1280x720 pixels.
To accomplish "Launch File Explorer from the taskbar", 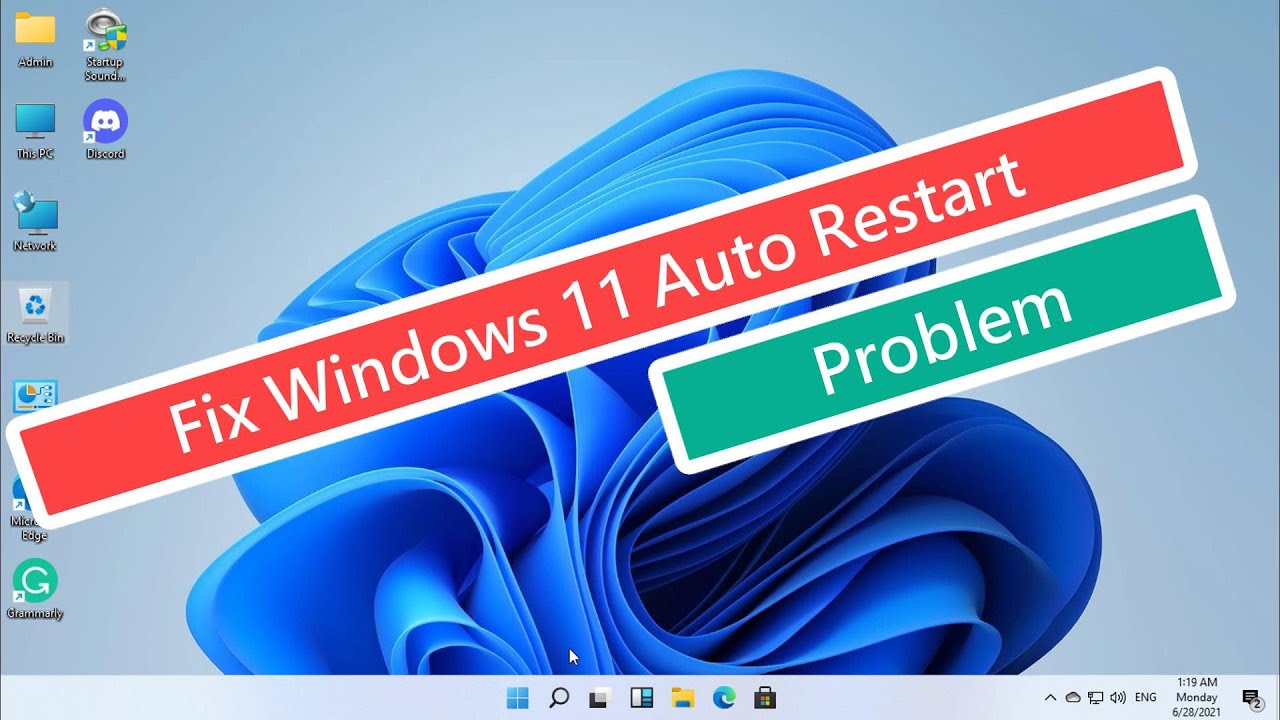I will point(682,698).
